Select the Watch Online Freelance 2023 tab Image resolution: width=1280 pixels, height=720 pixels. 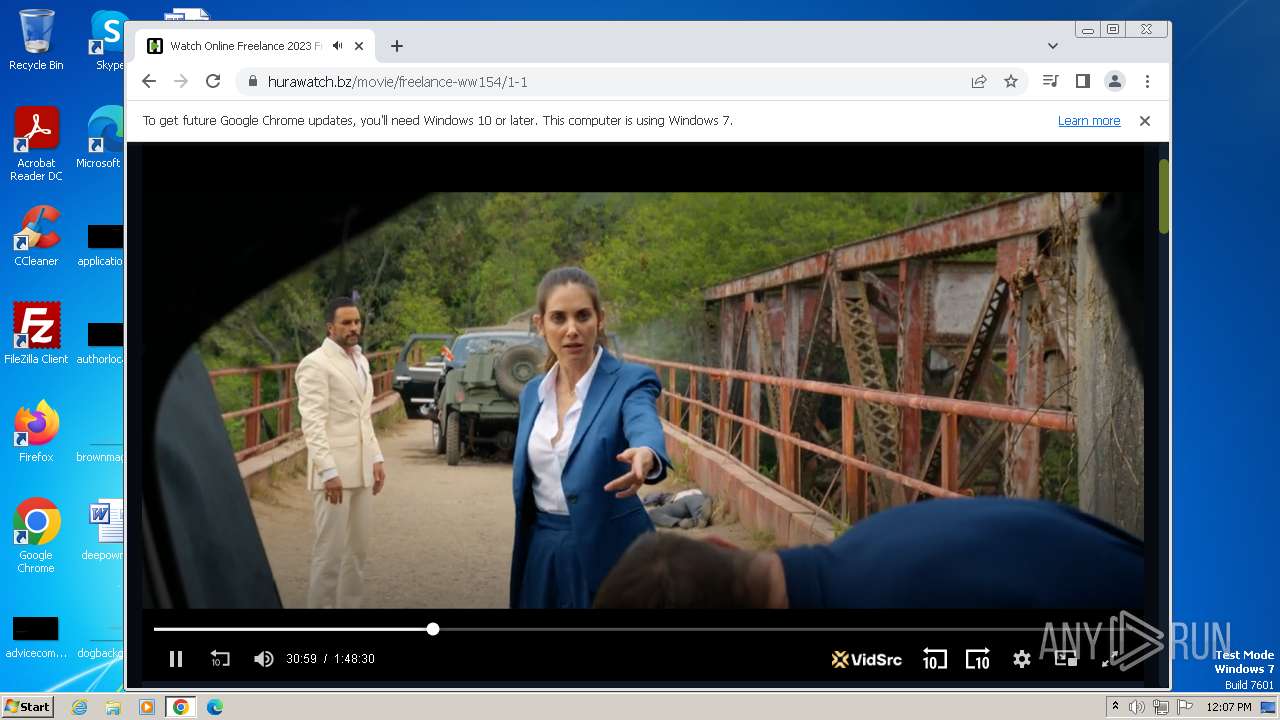255,46
